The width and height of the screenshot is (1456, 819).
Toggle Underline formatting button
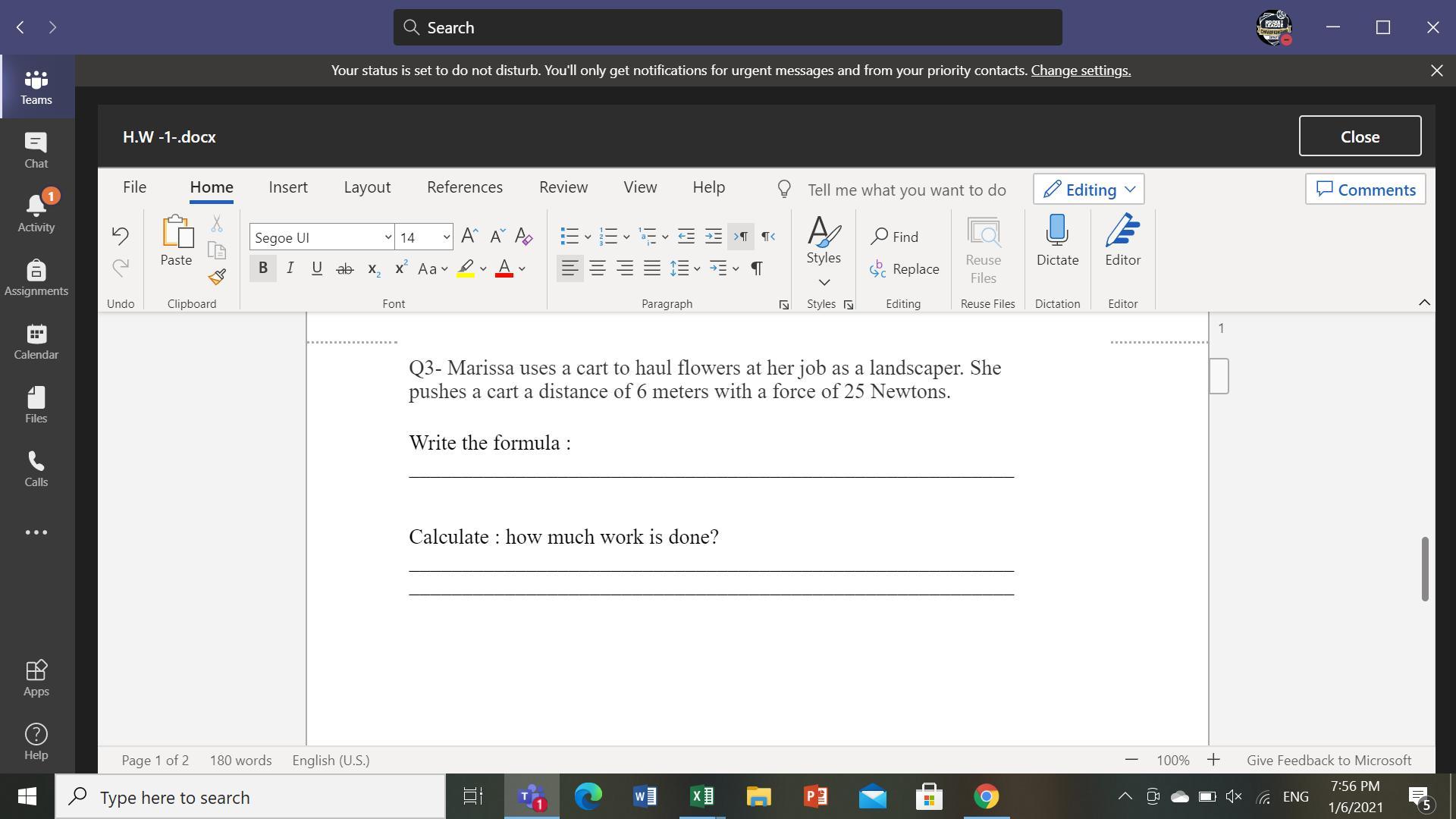pos(317,268)
